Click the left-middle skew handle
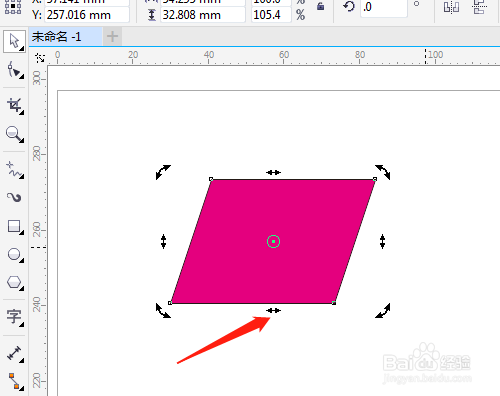The width and height of the screenshot is (500, 396). coord(163,241)
